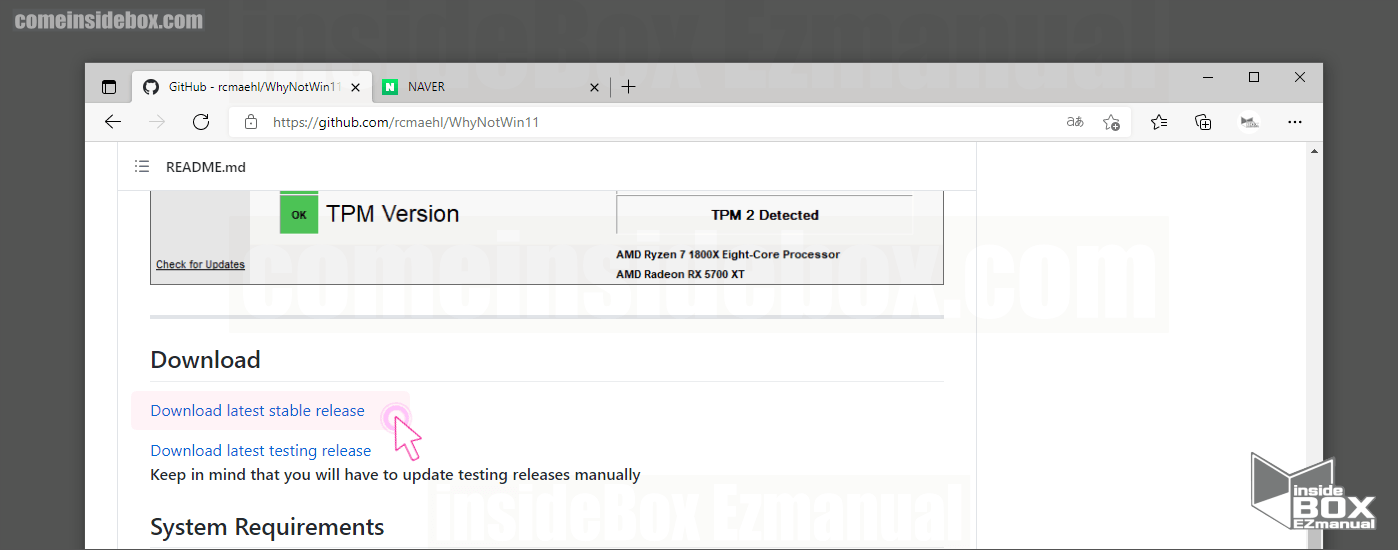Add this page to favorites
Image resolution: width=1398 pixels, height=550 pixels.
[x=1111, y=122]
